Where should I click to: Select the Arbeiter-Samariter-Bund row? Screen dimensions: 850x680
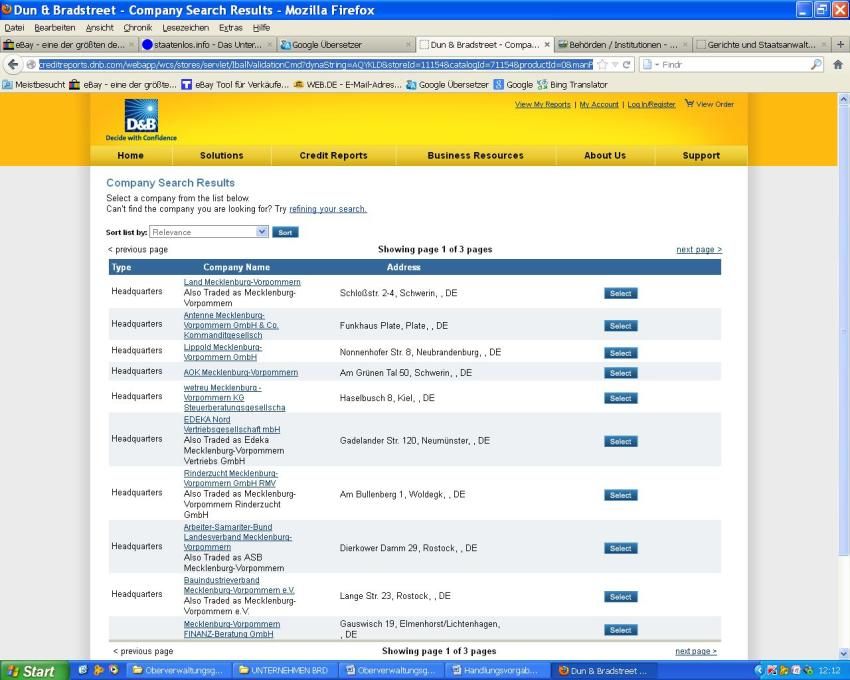(x=621, y=548)
